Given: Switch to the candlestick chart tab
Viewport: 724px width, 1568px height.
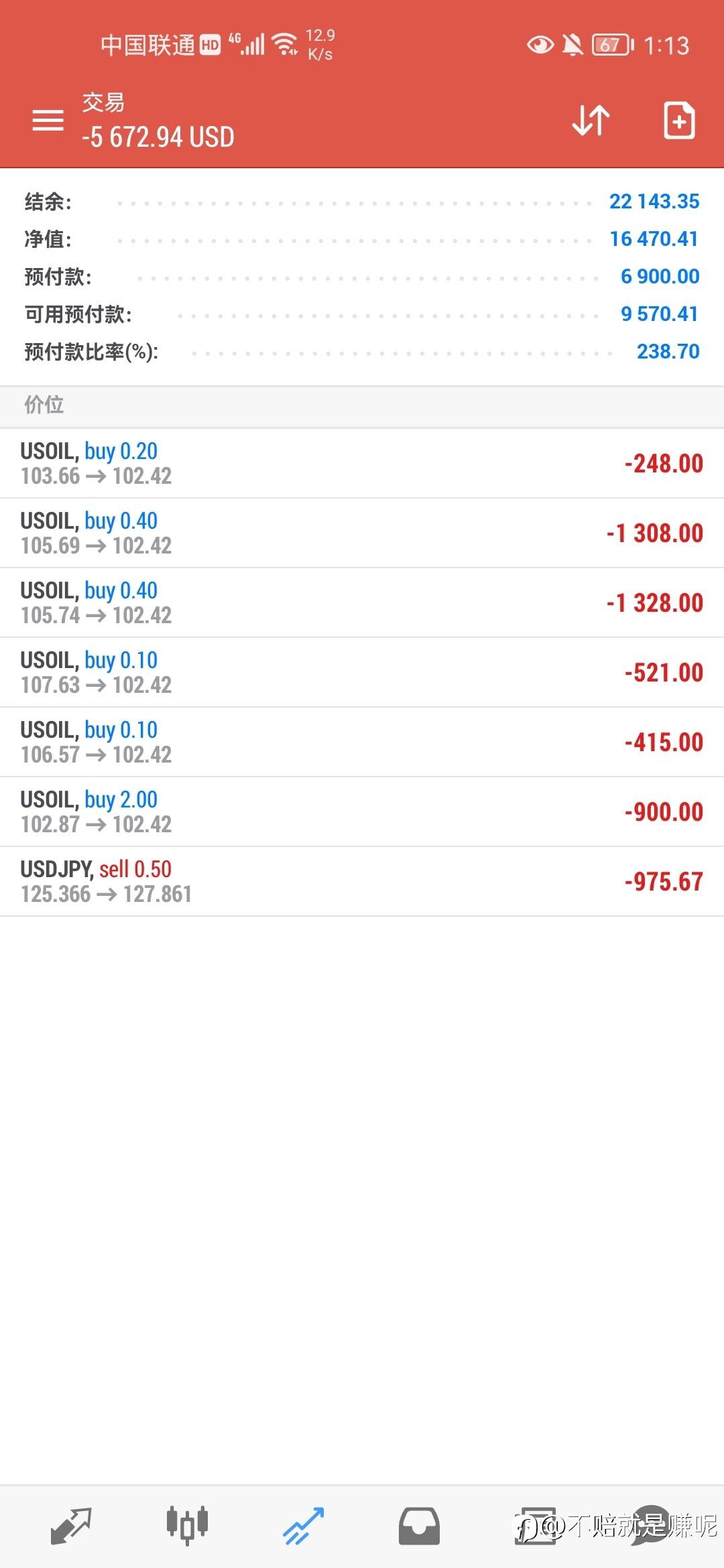Looking at the screenshot, I should [187, 1526].
